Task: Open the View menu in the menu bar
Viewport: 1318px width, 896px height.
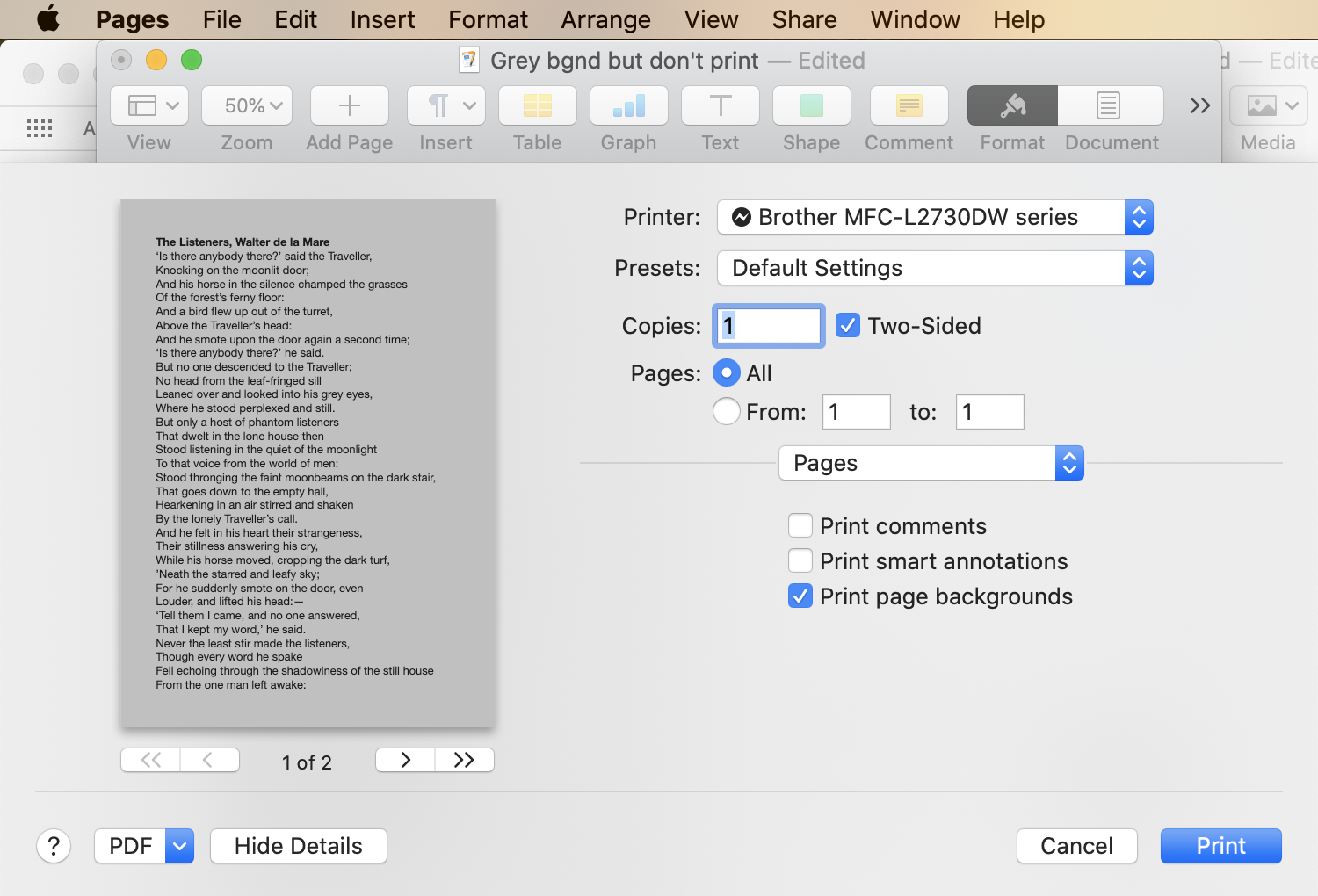Action: [712, 19]
